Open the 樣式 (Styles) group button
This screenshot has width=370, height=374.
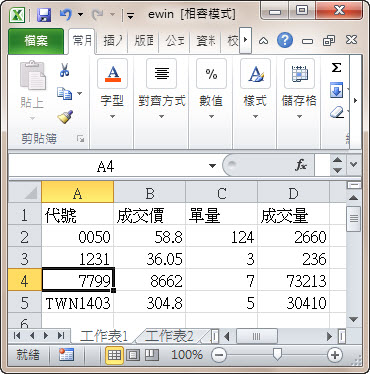(255, 89)
